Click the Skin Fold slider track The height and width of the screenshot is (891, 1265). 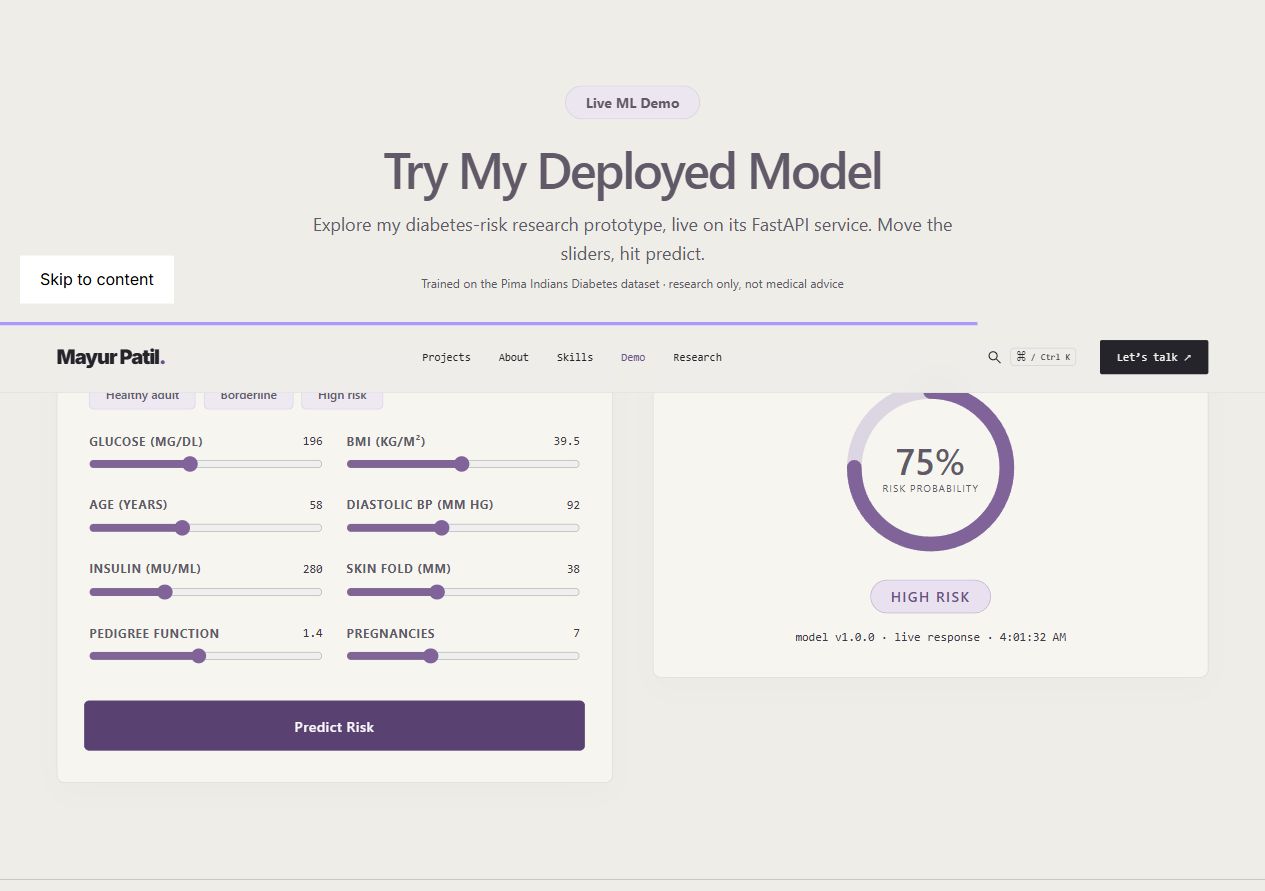point(463,592)
